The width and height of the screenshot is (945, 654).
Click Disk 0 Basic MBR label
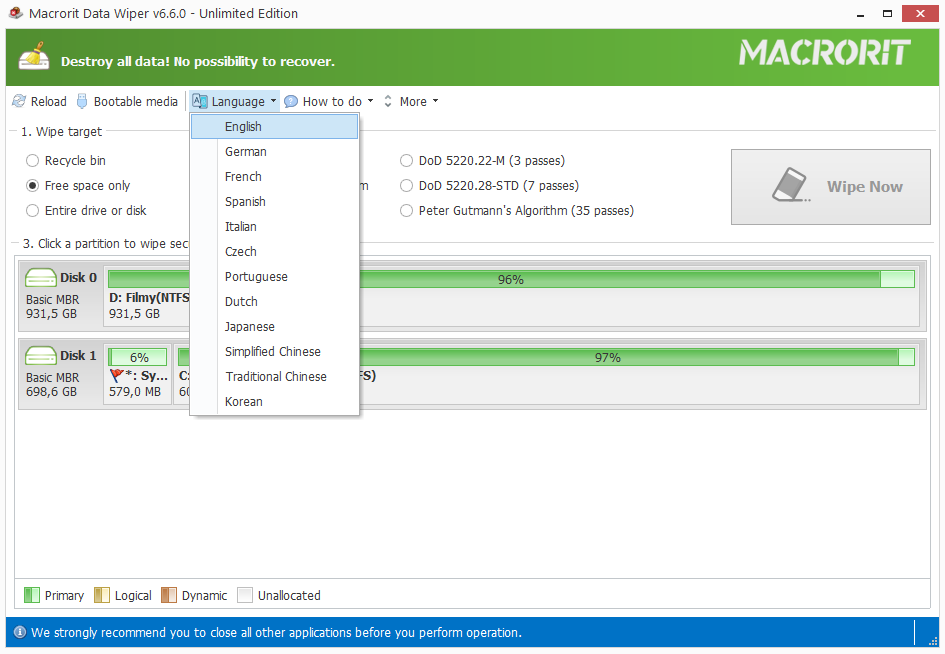(x=52, y=300)
